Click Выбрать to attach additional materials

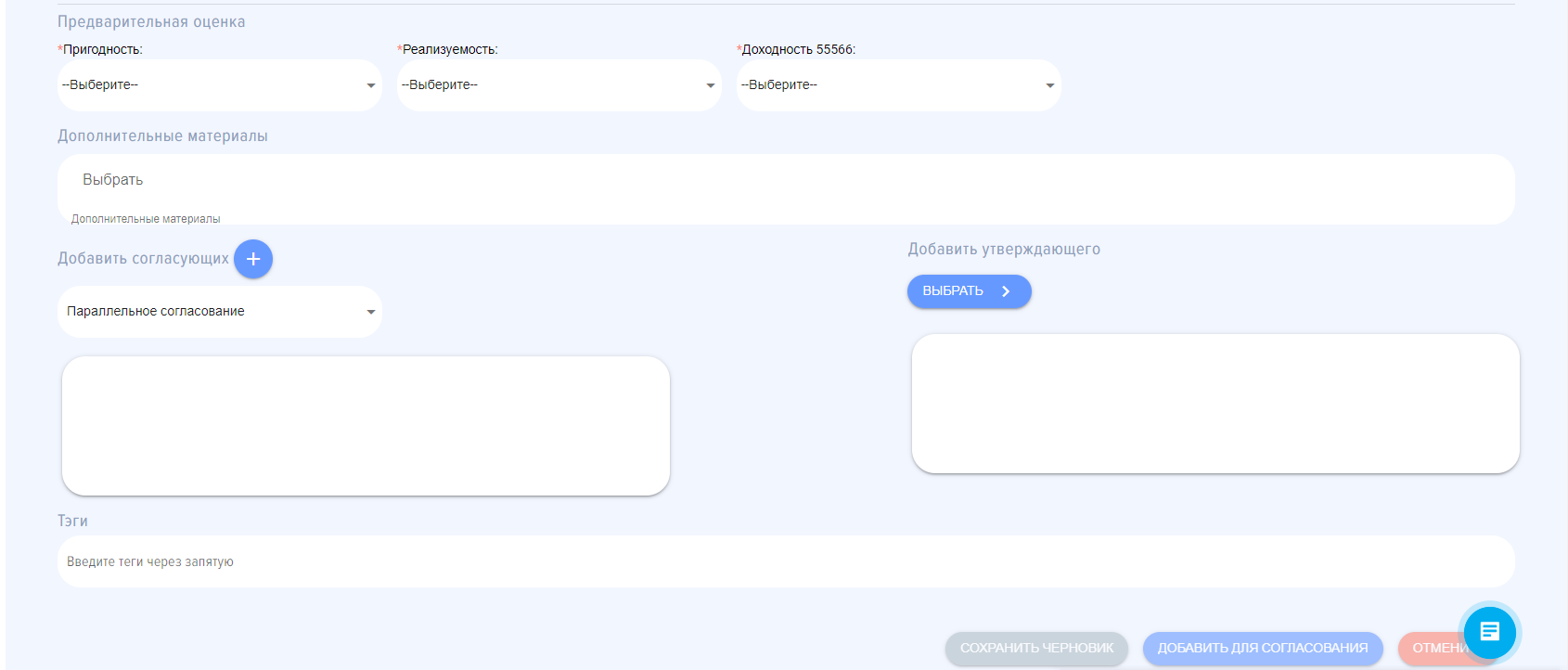(x=113, y=180)
